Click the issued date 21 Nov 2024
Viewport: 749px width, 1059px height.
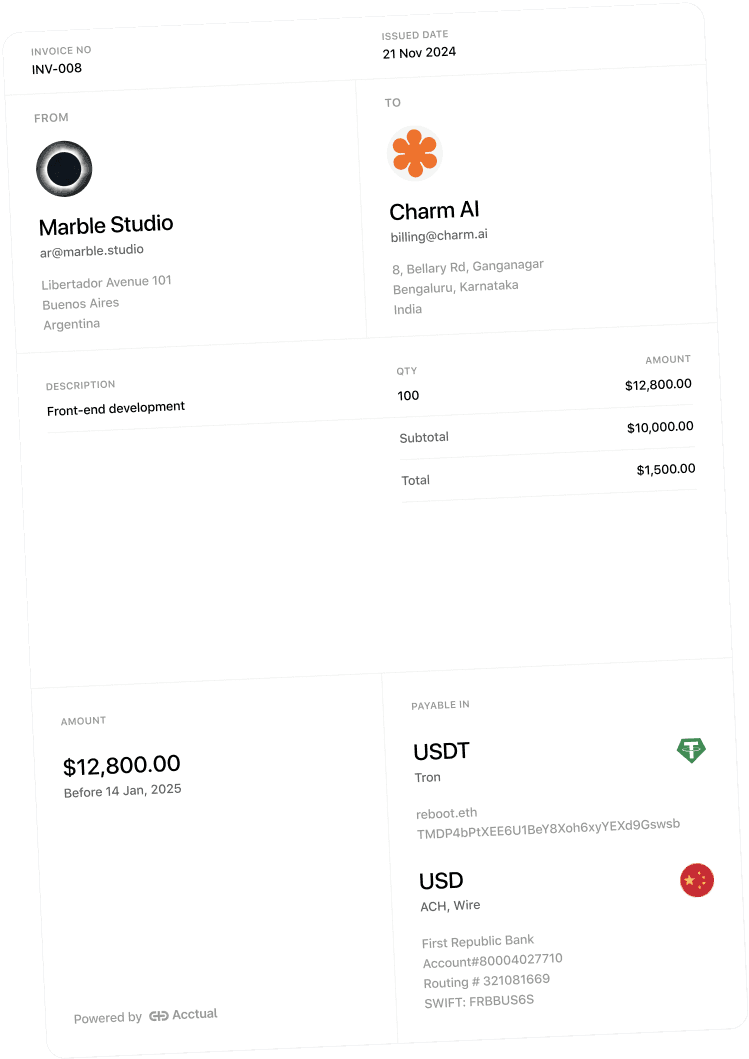419,53
